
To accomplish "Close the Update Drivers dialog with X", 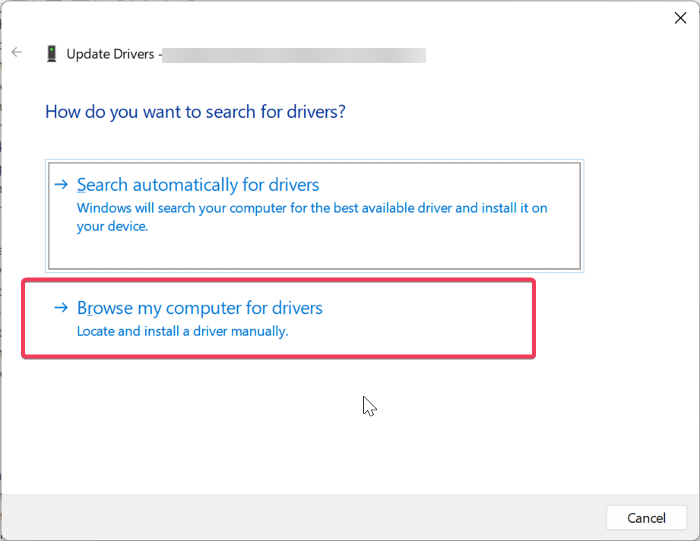I will coord(680,18).
